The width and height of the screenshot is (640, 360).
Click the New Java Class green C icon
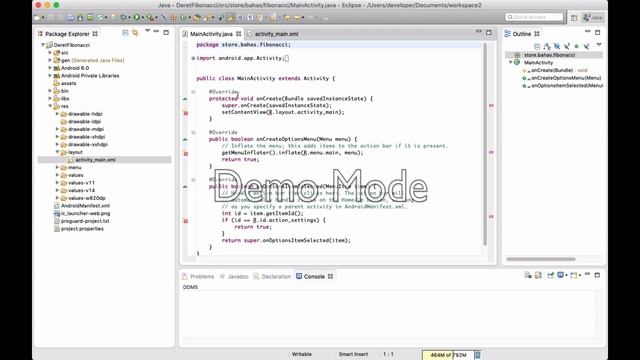coord(183,18)
